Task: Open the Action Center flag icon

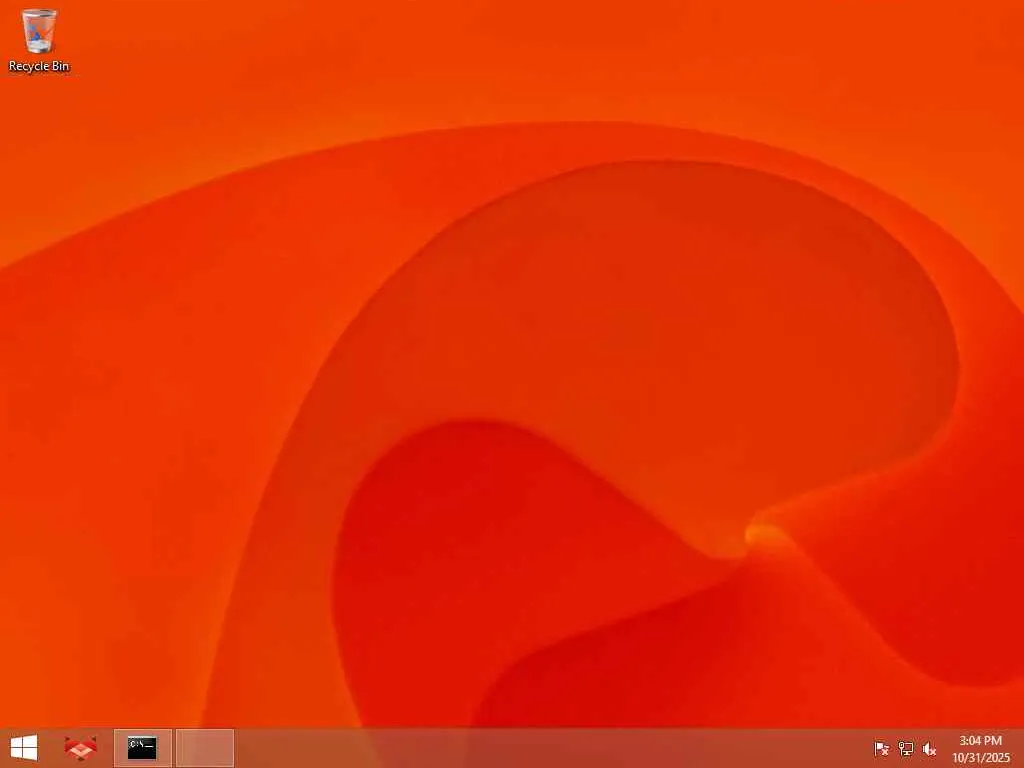Action: point(881,748)
